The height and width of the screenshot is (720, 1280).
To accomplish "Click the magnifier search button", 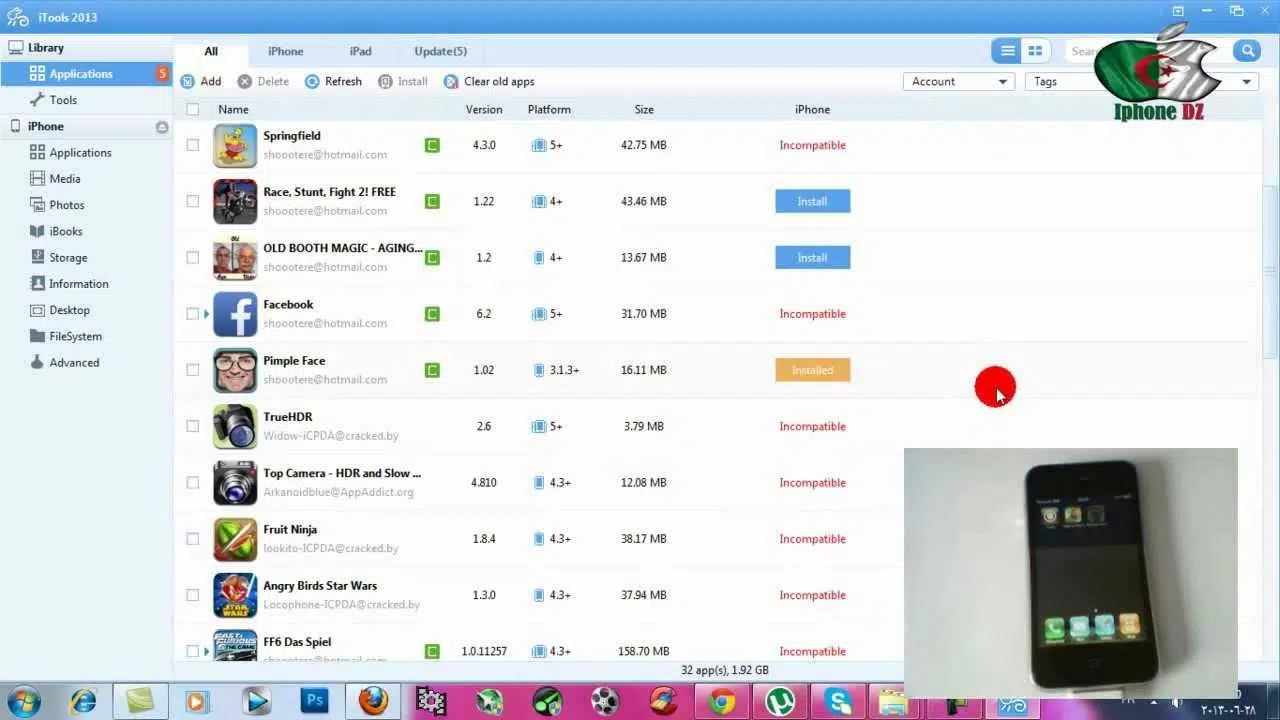I will pos(1246,51).
